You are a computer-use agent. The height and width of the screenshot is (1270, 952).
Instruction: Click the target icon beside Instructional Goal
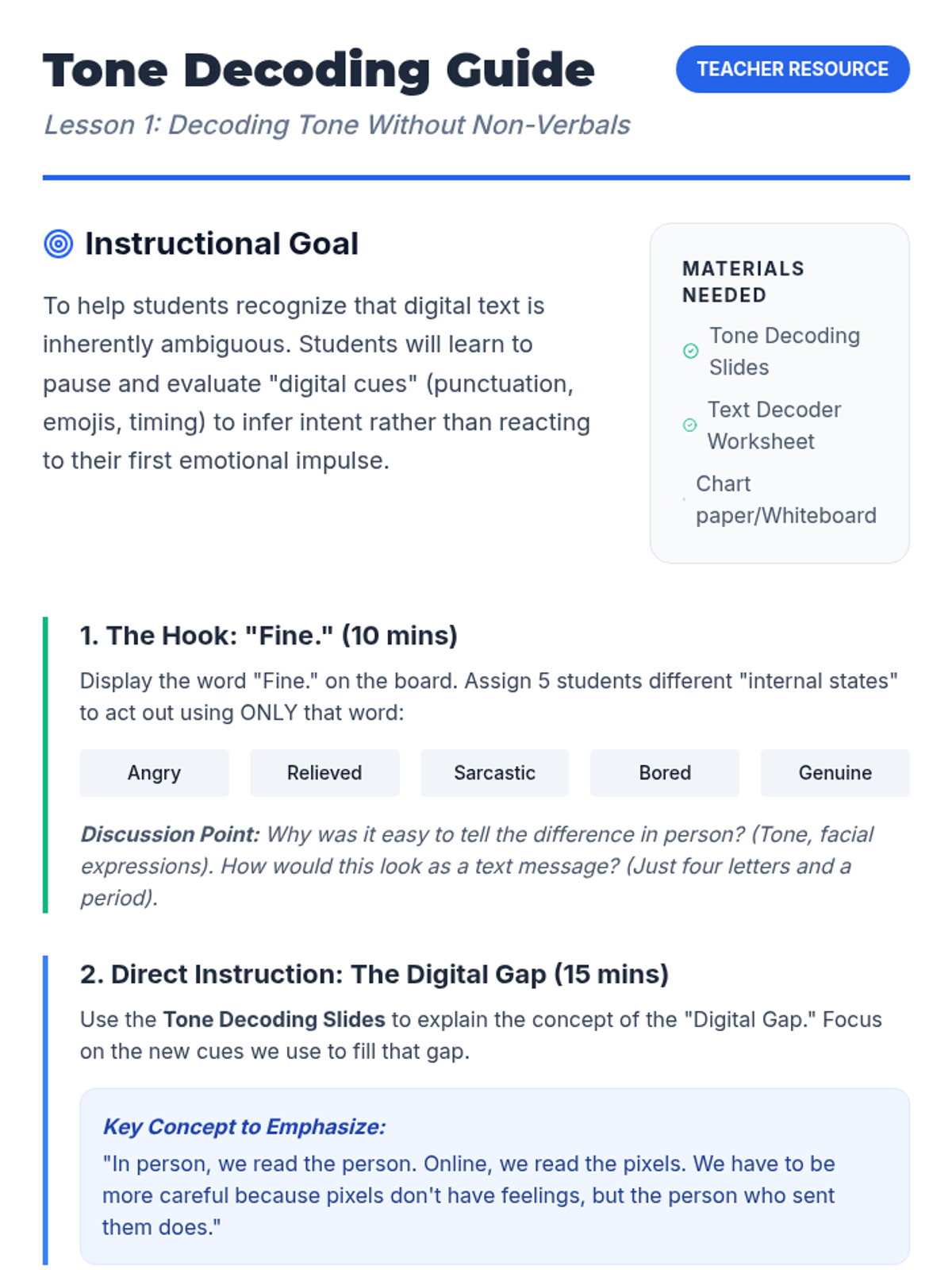(x=59, y=244)
